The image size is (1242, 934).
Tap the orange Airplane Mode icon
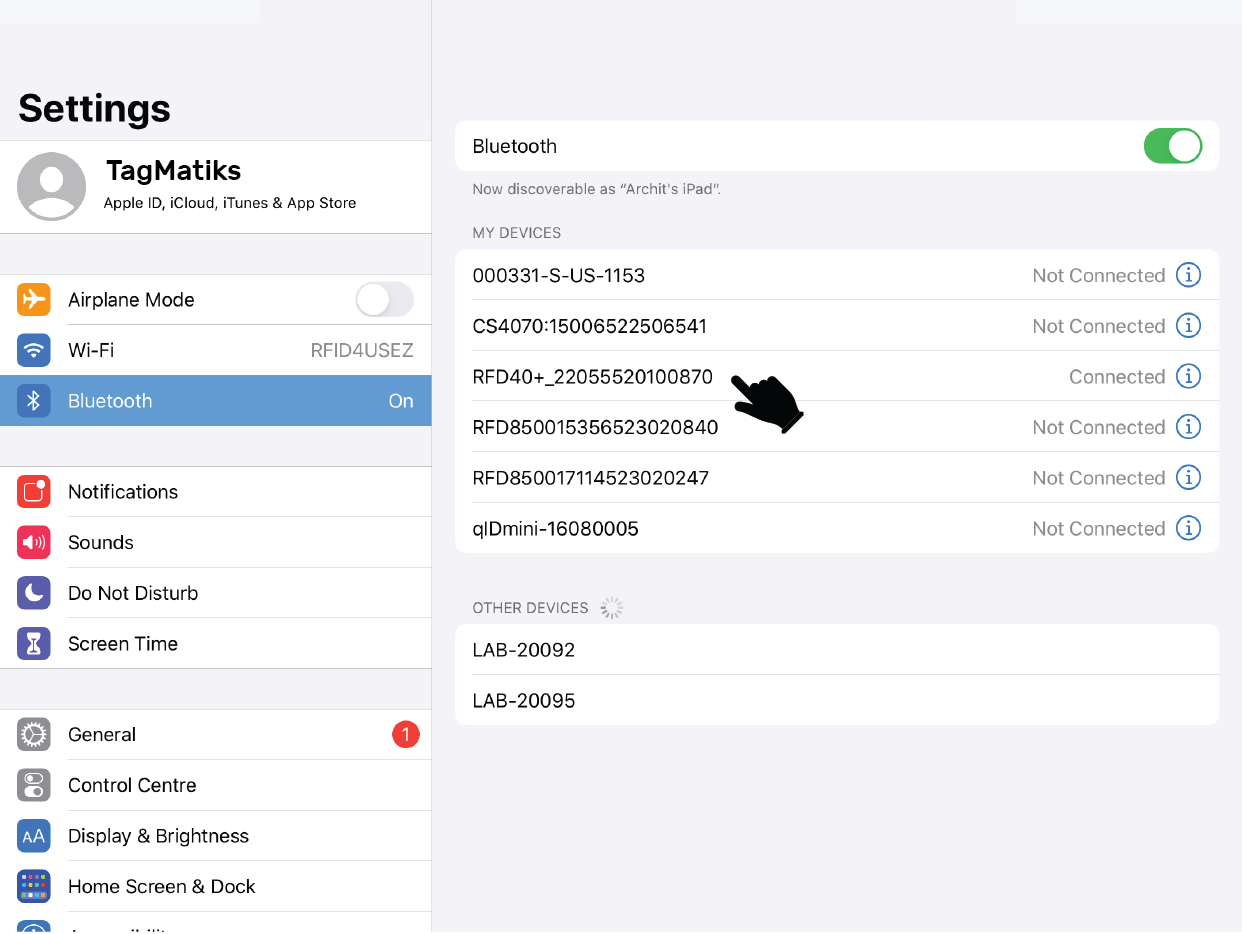tap(34, 299)
